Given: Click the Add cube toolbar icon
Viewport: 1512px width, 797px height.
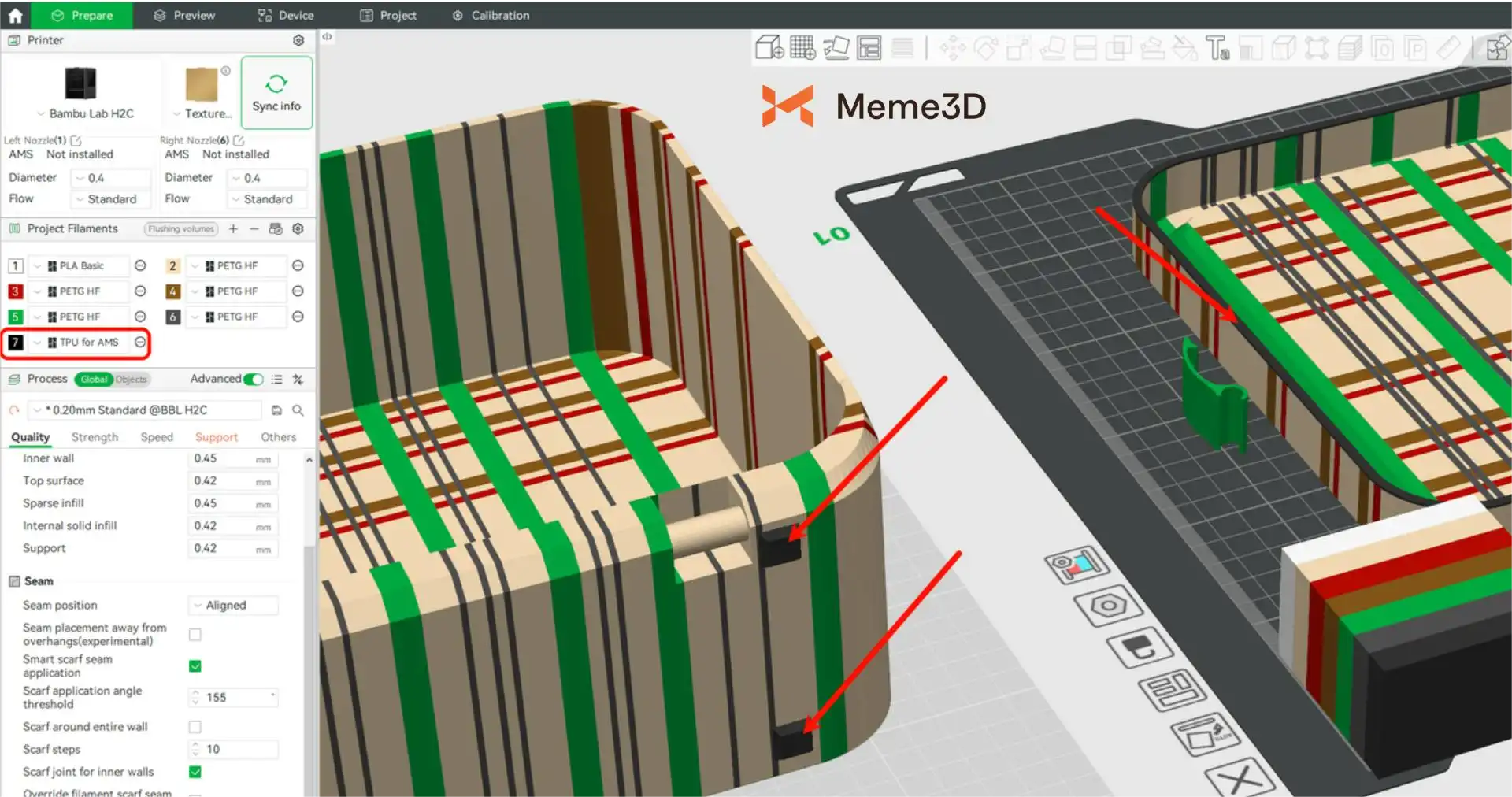Looking at the screenshot, I should click(769, 48).
